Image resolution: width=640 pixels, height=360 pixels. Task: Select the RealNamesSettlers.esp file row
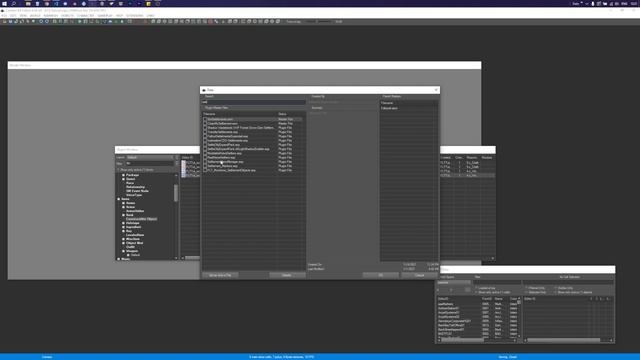point(253,158)
